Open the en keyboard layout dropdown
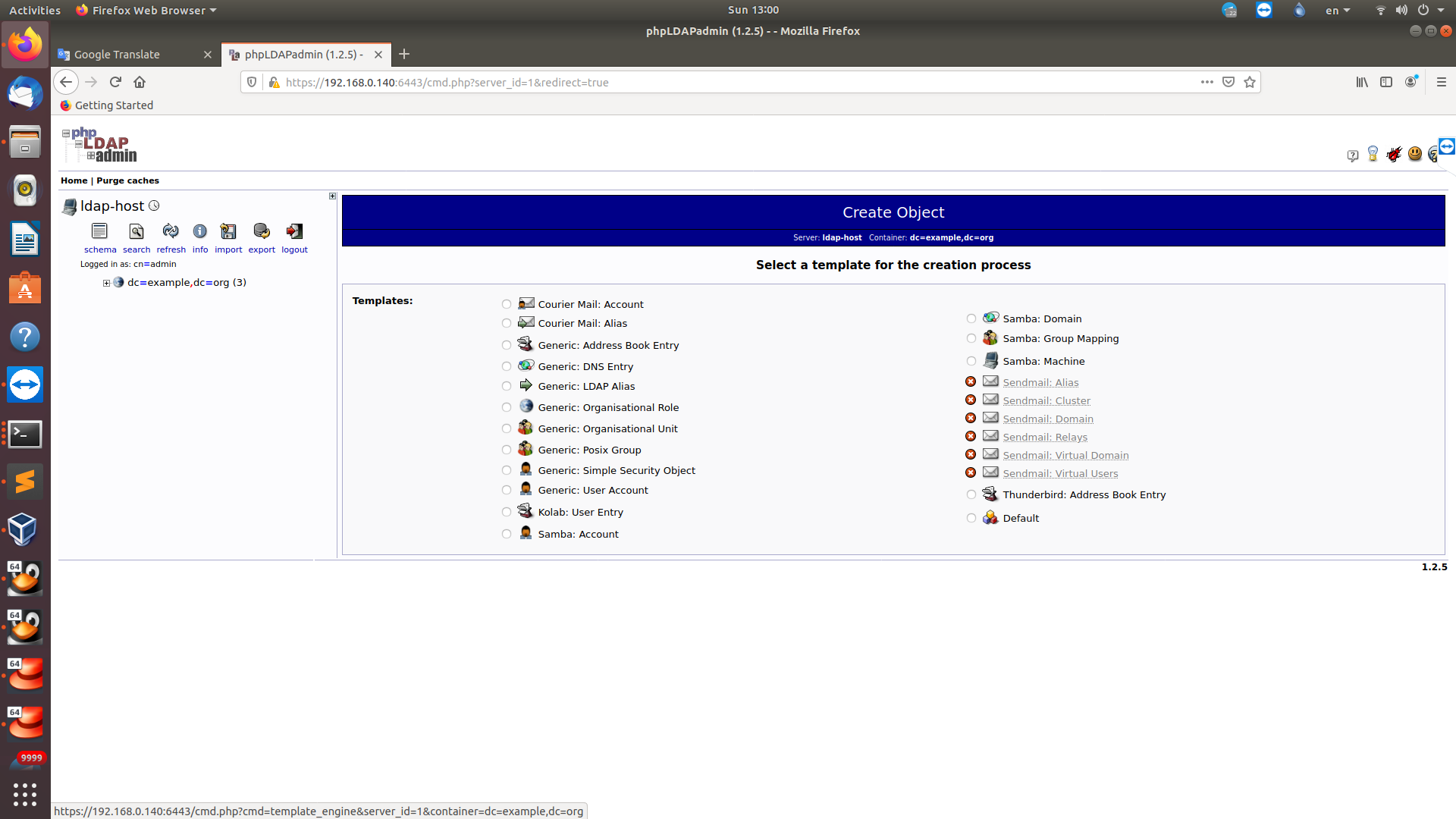The height and width of the screenshot is (819, 1456). point(1337,10)
